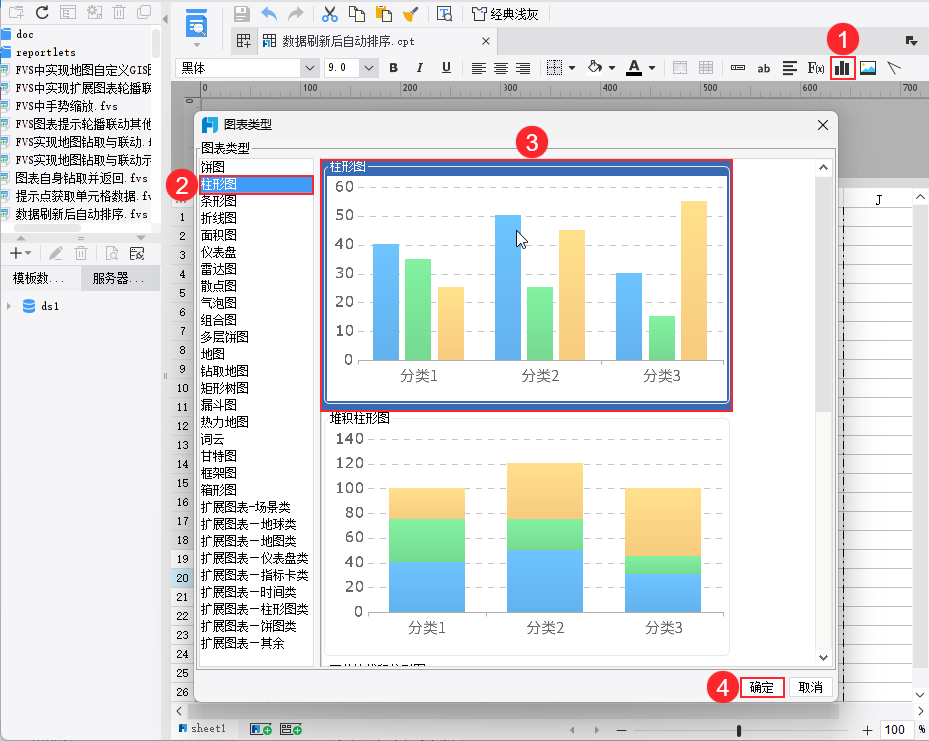Click the redo arrow
The height and width of the screenshot is (741, 929).
[295, 14]
